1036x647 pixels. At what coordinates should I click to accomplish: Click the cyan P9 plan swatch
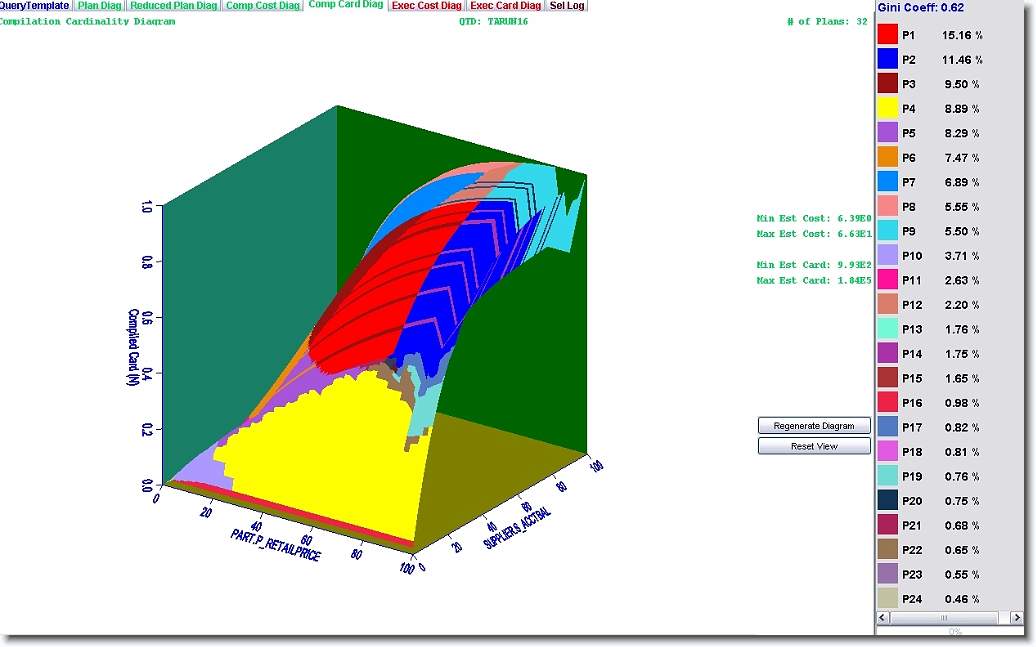(888, 231)
